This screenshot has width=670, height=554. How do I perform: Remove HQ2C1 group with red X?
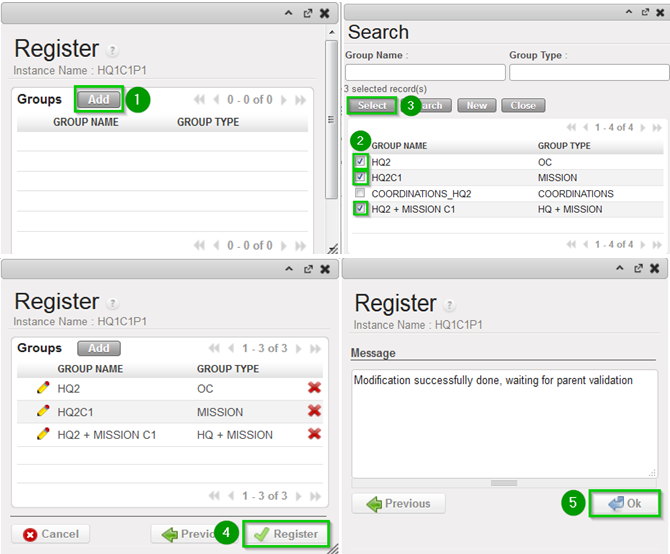tap(314, 411)
